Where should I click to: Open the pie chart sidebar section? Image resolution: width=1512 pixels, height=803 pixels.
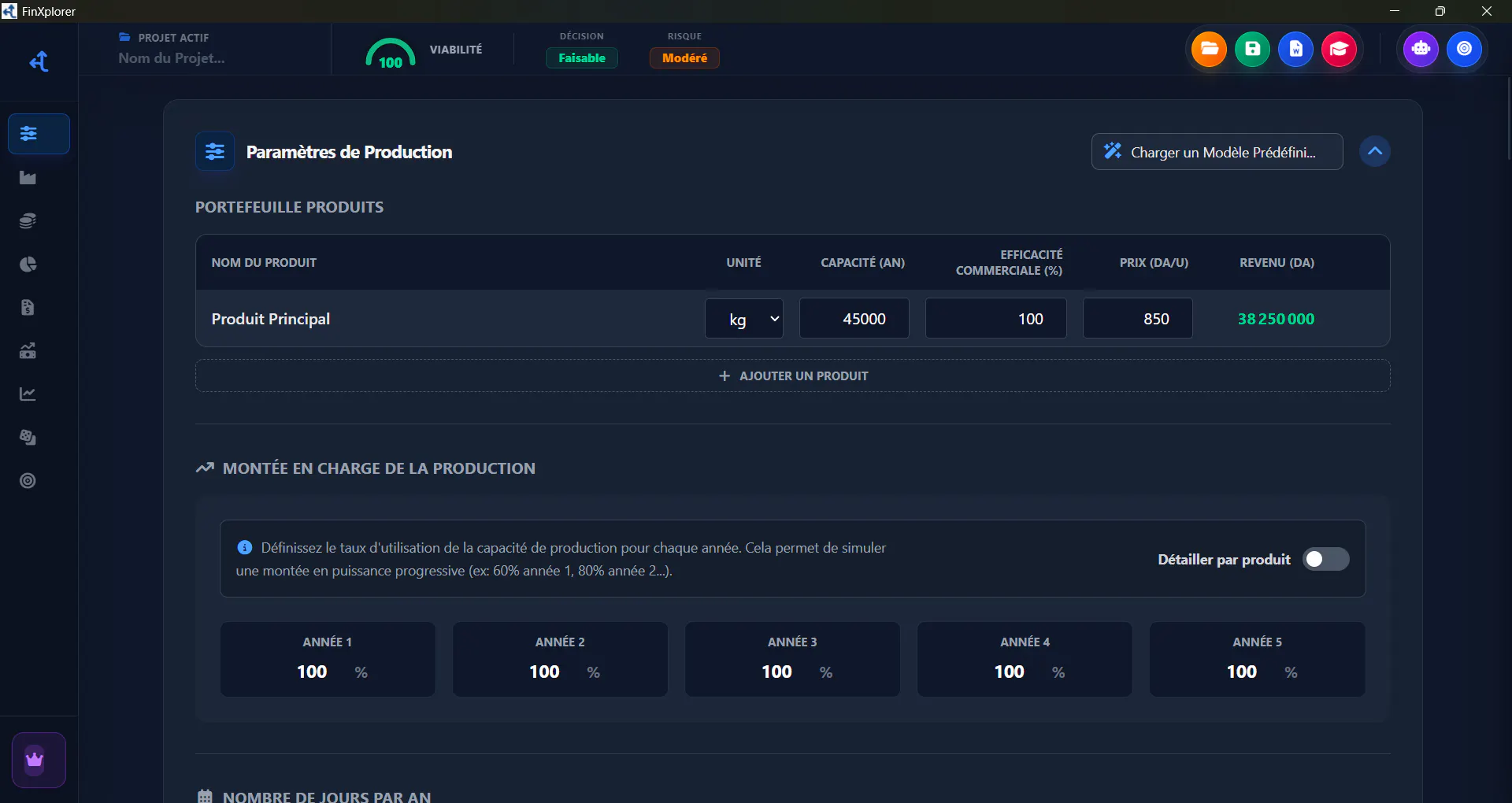pos(28,265)
